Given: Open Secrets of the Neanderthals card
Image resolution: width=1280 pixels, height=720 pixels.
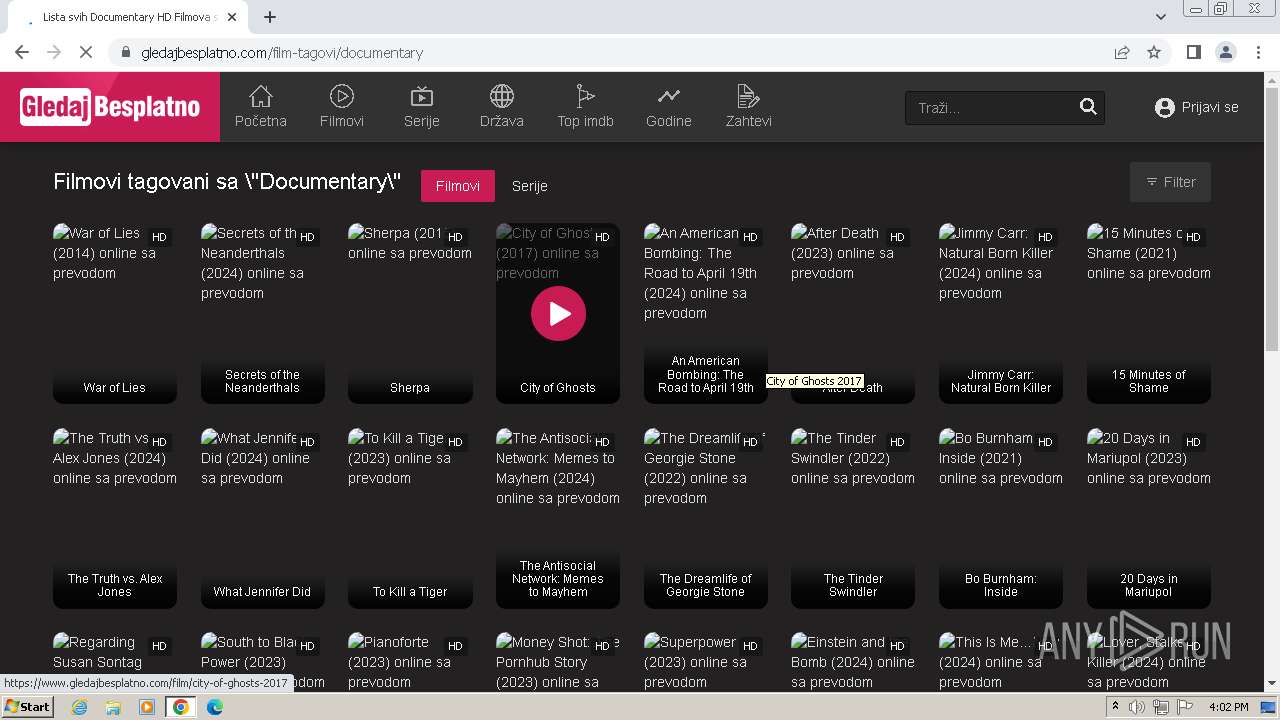Looking at the screenshot, I should click(x=263, y=313).
